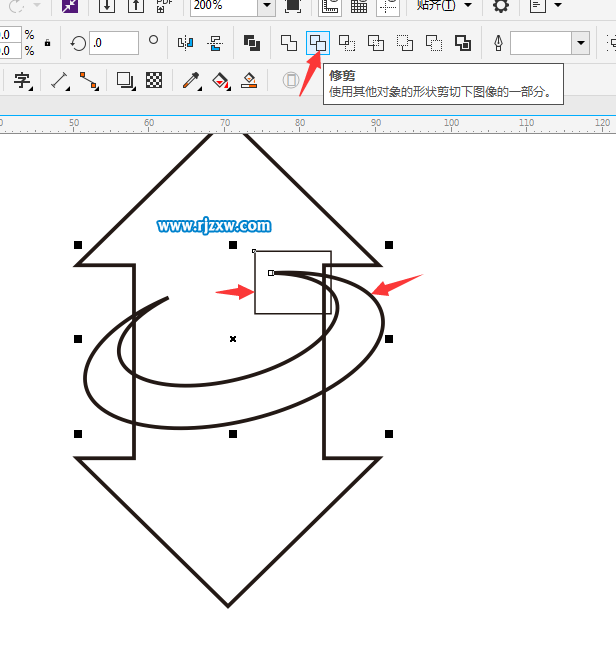Screen dimensions: 616x653
Task: Click the Weld objects icon
Action: [289, 43]
